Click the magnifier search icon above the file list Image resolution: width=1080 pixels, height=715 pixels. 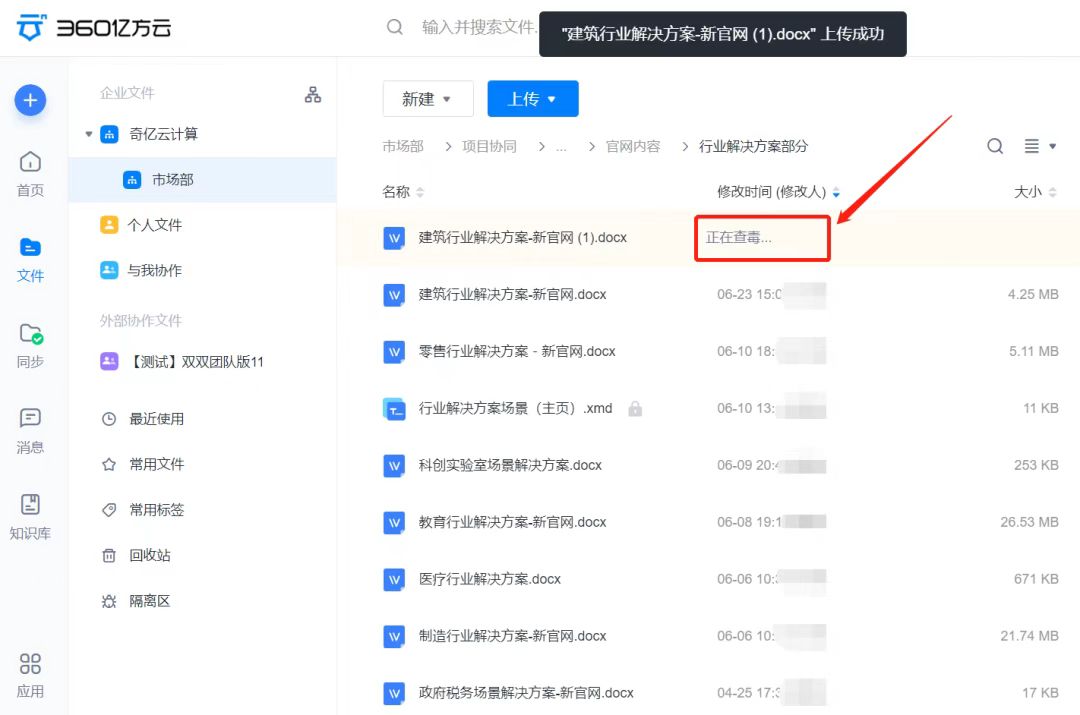click(x=994, y=146)
